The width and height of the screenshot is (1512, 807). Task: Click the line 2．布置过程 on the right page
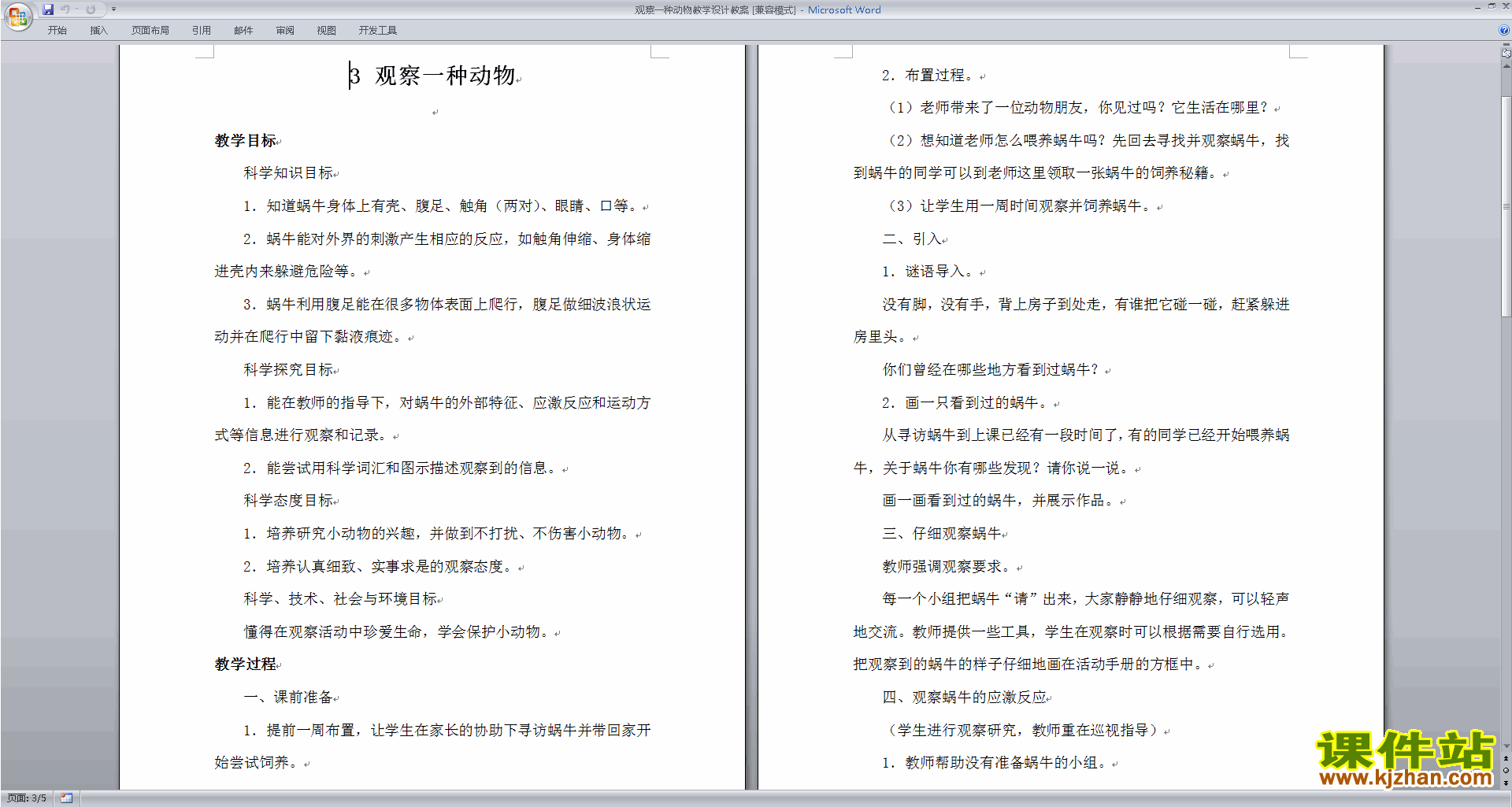928,76
